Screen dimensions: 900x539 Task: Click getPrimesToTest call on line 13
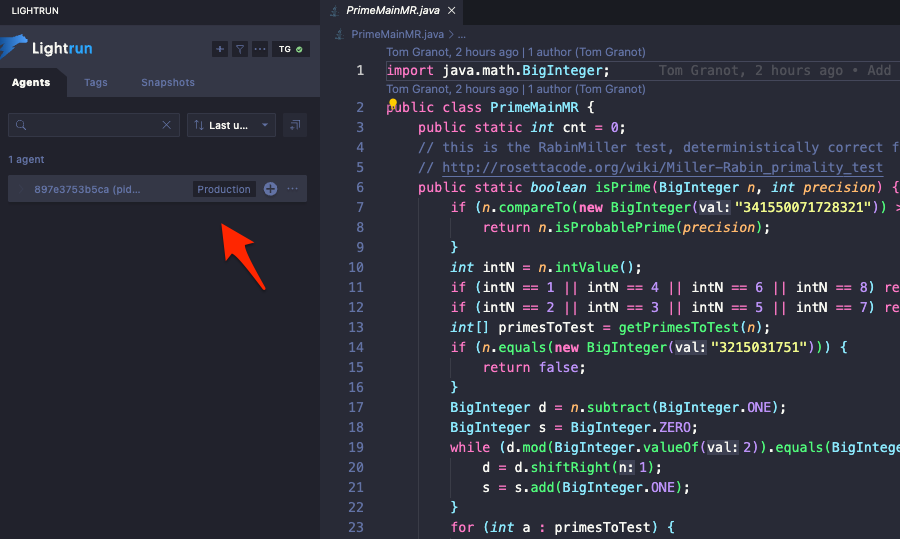point(678,327)
